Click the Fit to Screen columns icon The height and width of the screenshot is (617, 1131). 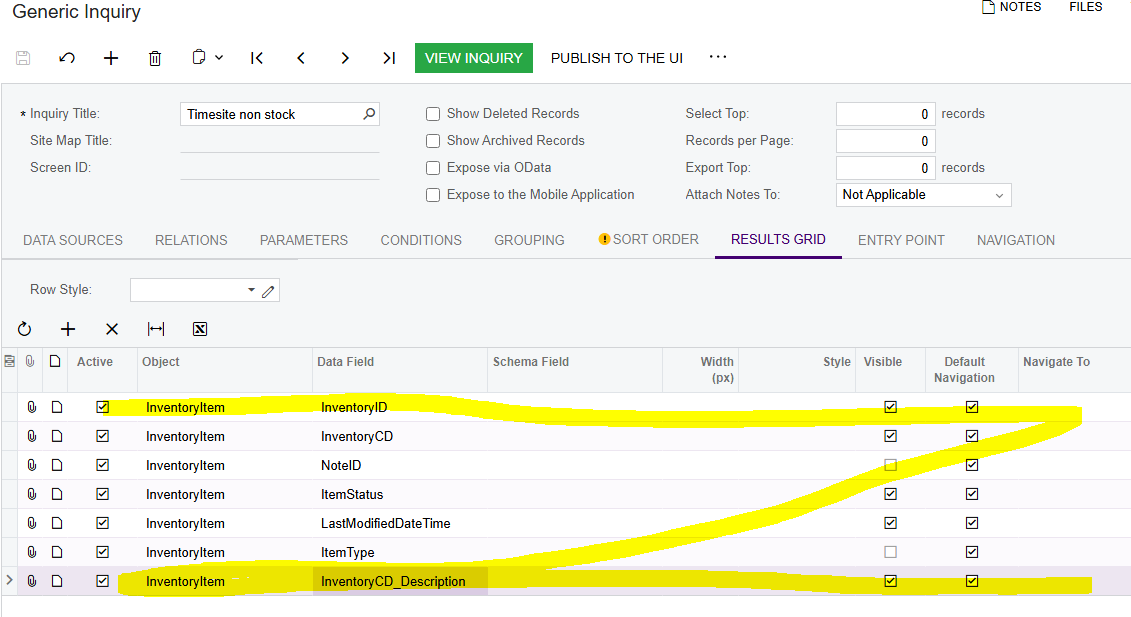pos(156,329)
